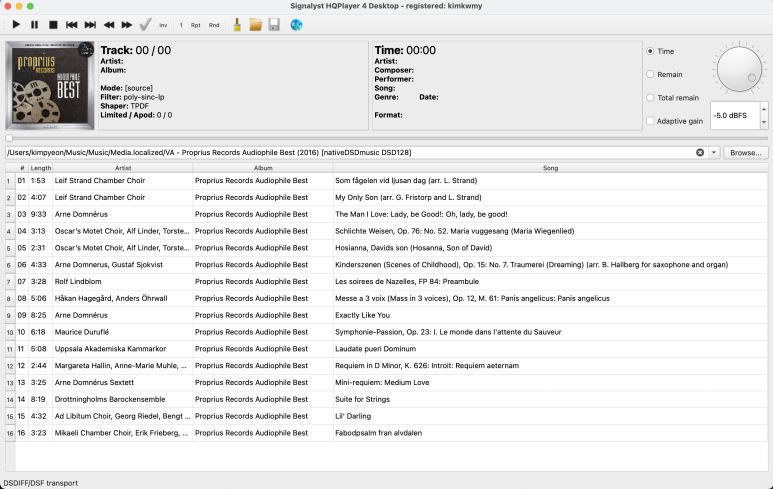Toggle the Rnd random playback button

(x=214, y=24)
